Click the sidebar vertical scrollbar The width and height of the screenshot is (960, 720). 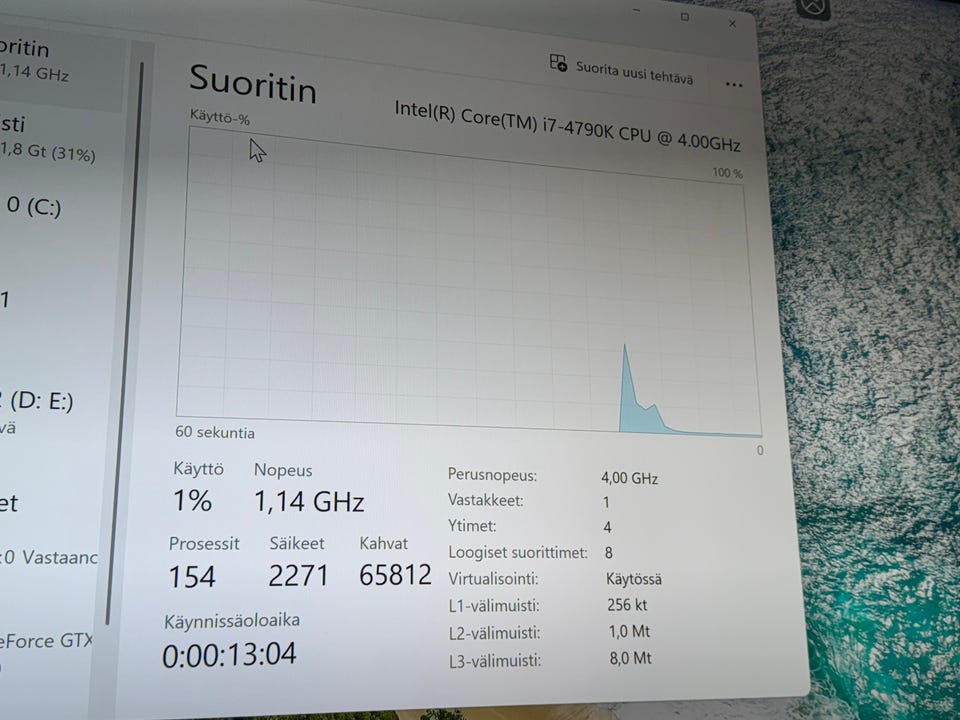pos(126,343)
